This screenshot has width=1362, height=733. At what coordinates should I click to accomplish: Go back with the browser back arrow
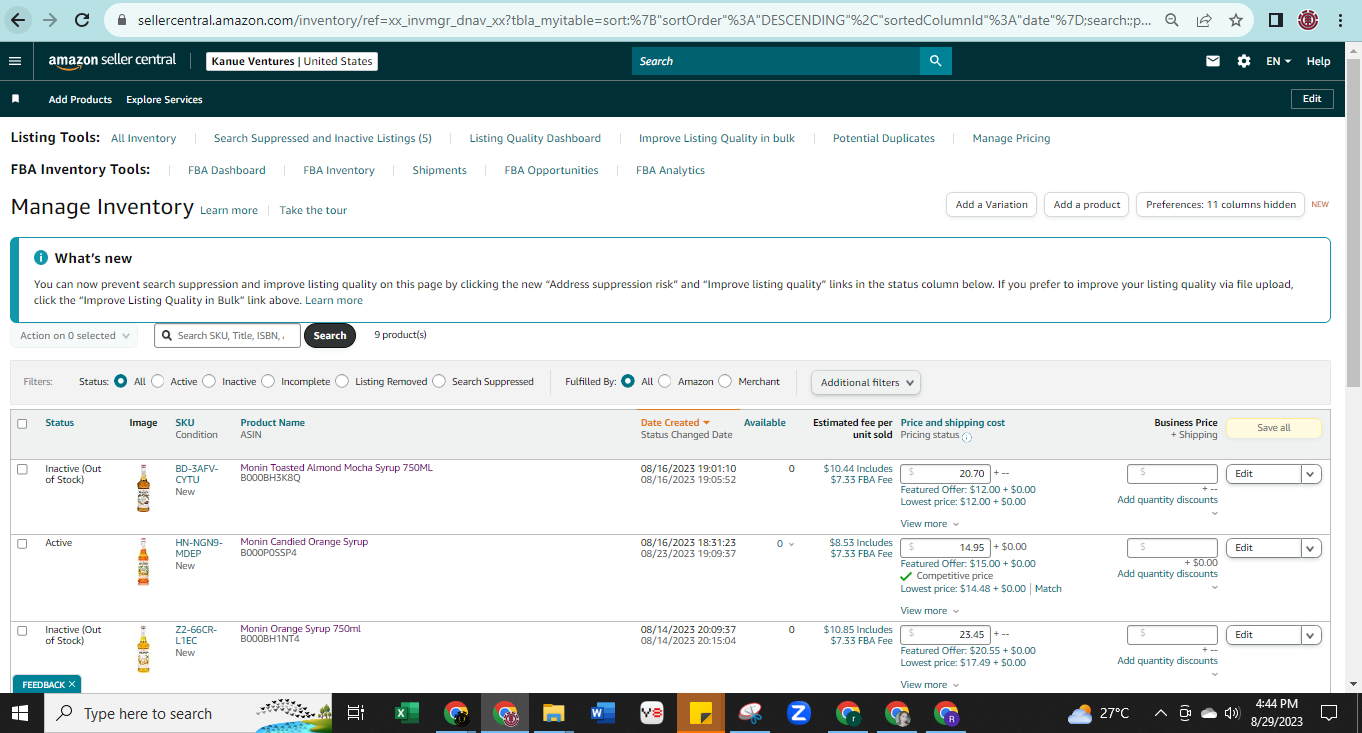point(18,19)
